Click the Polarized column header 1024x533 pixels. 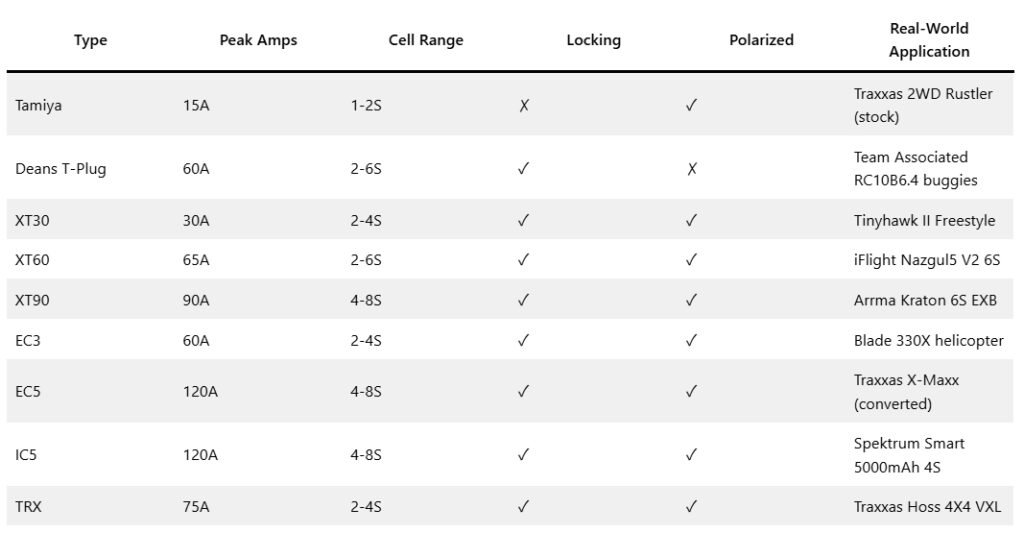(761, 41)
